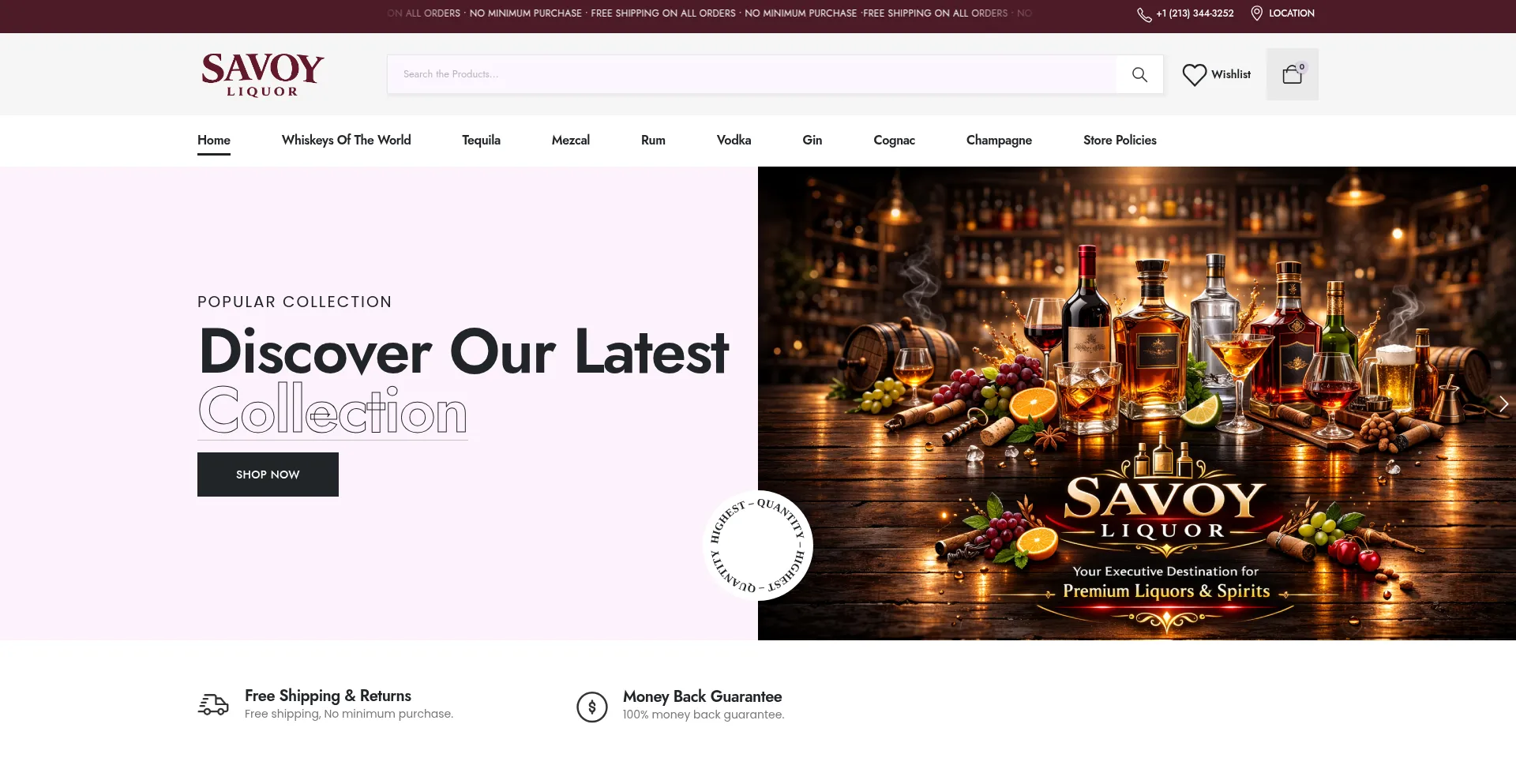
Task: Click the search magnifier icon
Action: tap(1139, 74)
